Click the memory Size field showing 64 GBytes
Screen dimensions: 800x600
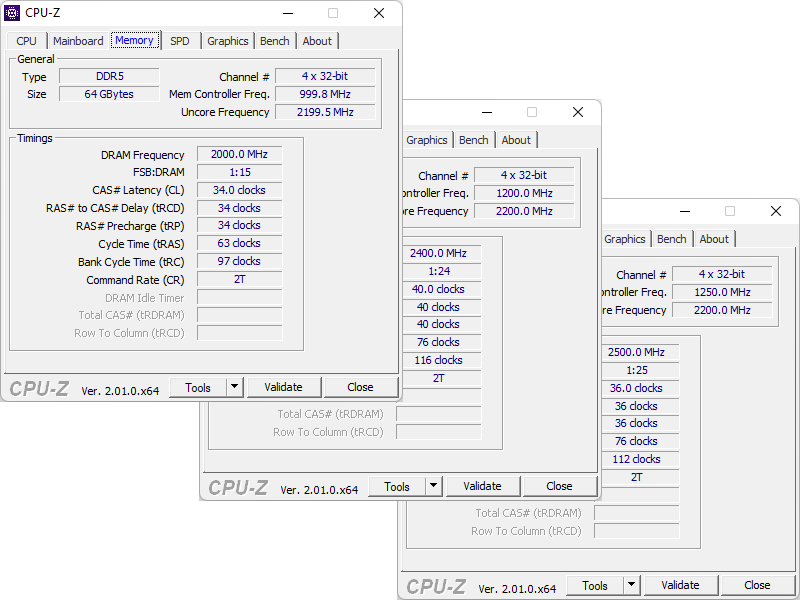point(108,94)
